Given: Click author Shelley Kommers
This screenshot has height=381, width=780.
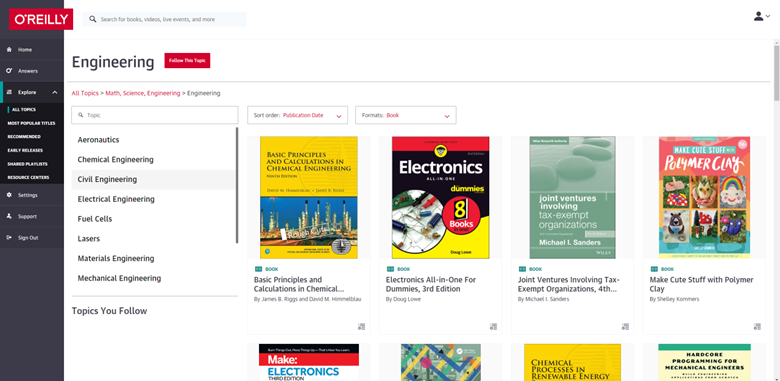Looking at the screenshot, I should [x=678, y=299].
